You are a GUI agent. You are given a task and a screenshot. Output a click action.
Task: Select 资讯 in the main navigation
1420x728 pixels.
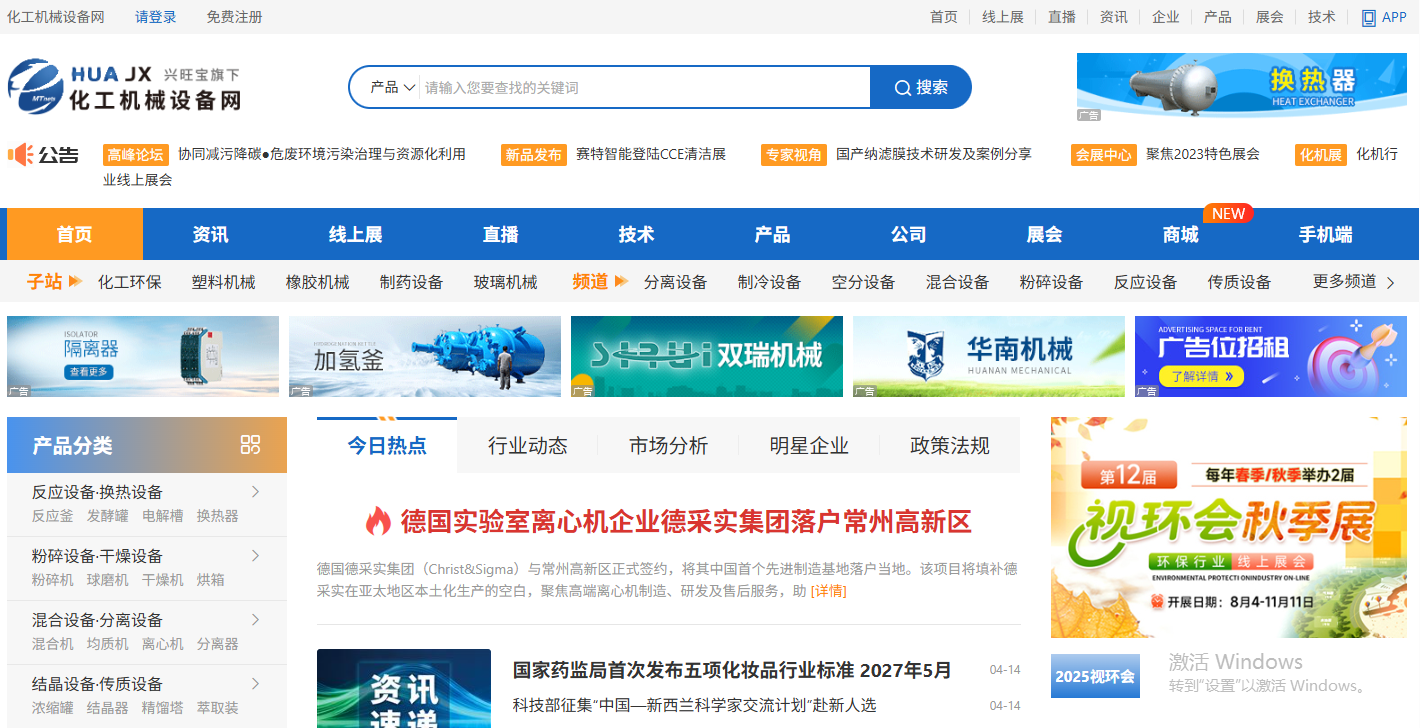(209, 233)
